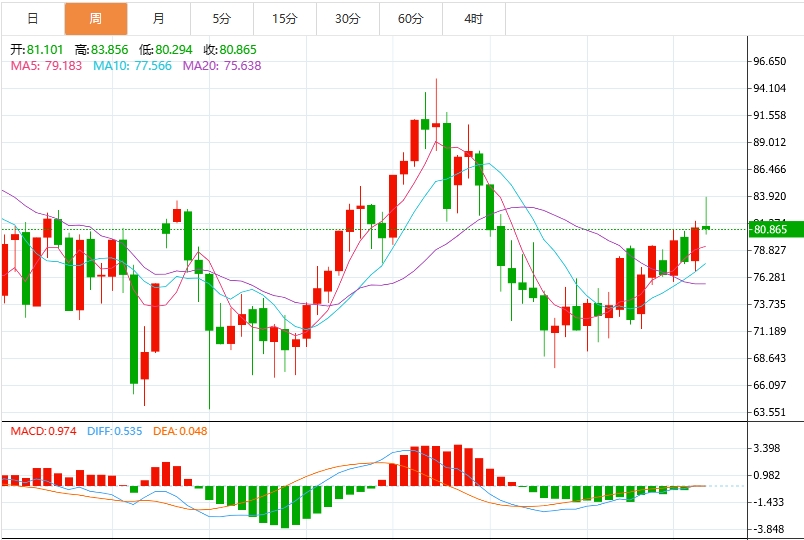The height and width of the screenshot is (540, 804).
Task: Click the 63.551 price axis label
Action: pos(769,412)
